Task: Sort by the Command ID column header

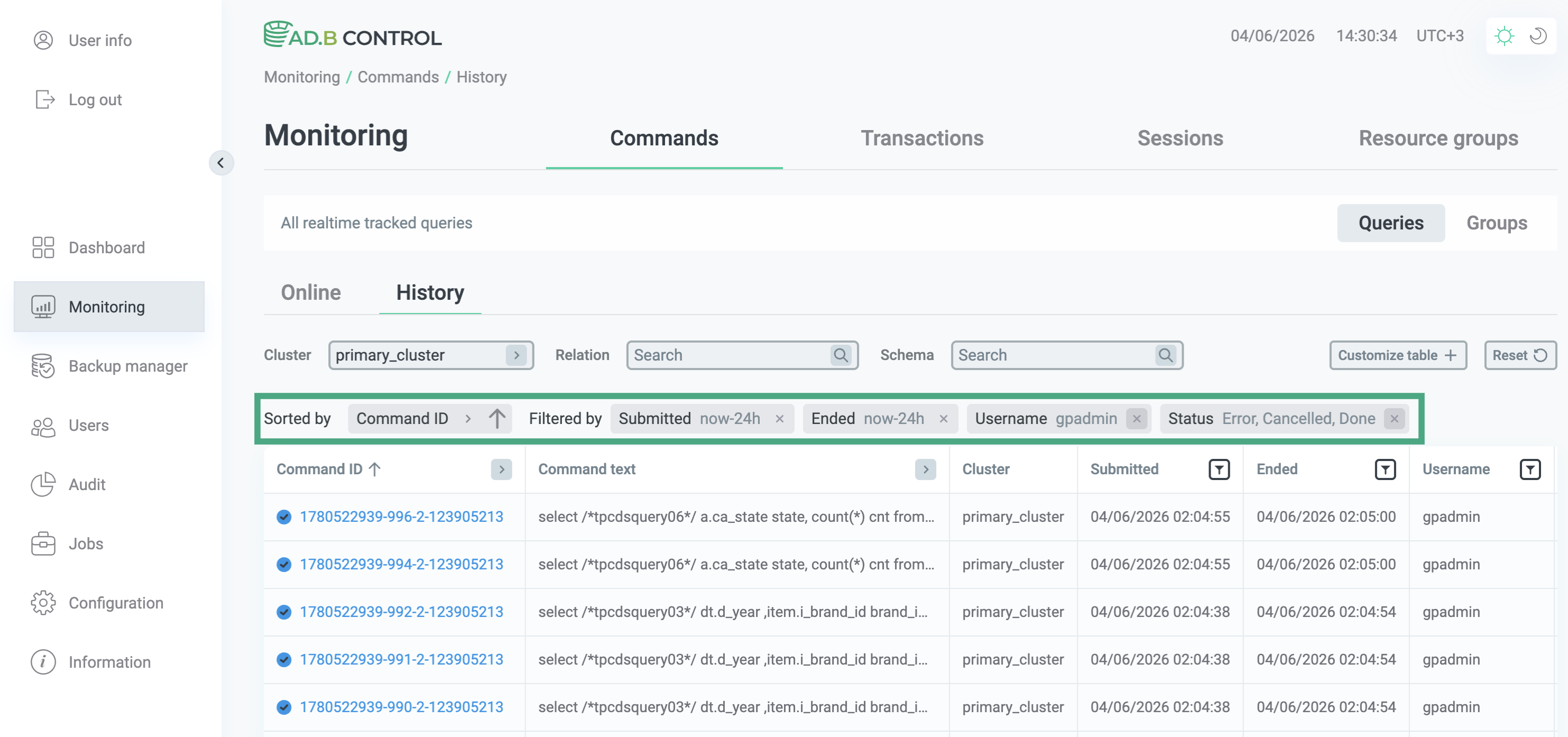Action: (329, 468)
